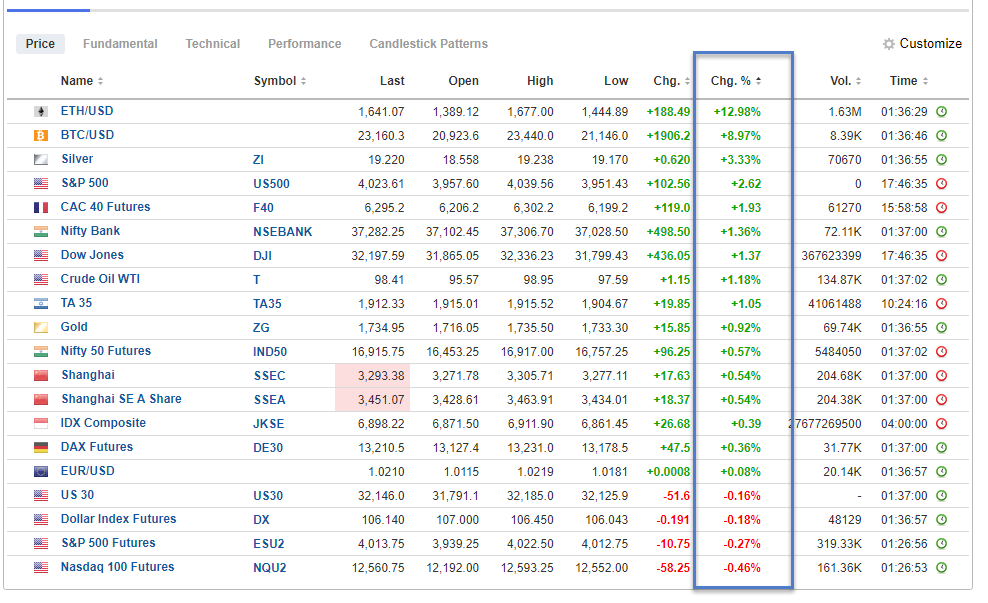
Task: Click the Gold commodity icon
Action: click(41, 327)
